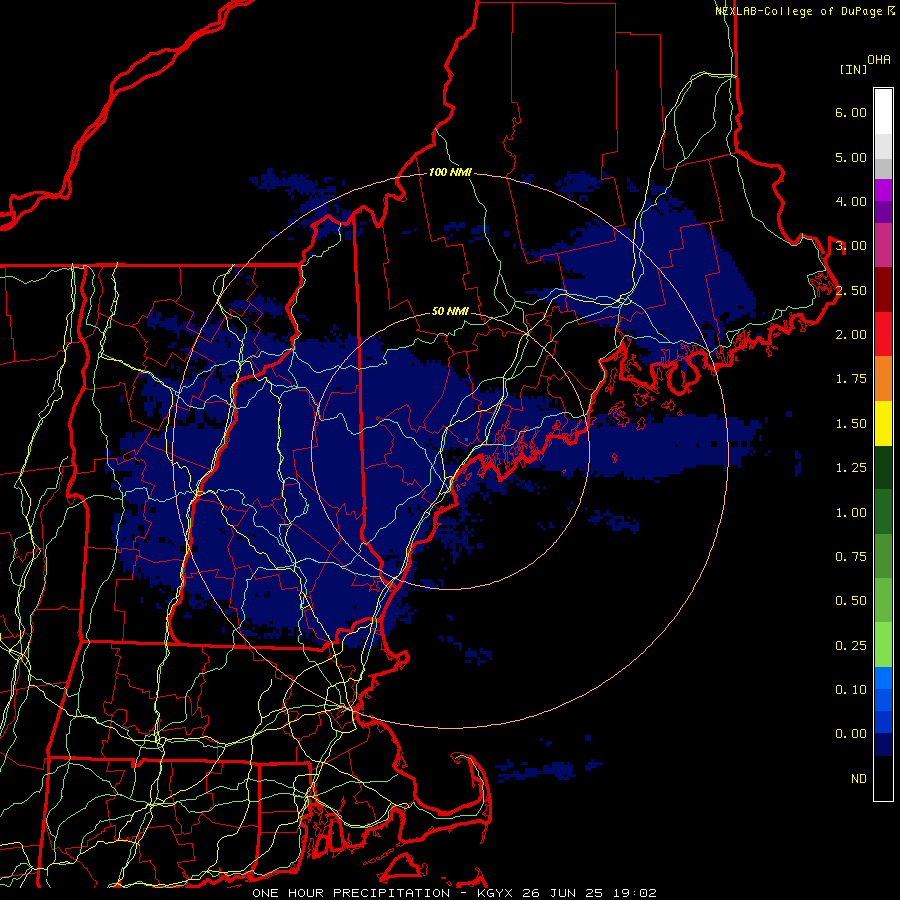Select the lightest green legend swatch

click(883, 645)
